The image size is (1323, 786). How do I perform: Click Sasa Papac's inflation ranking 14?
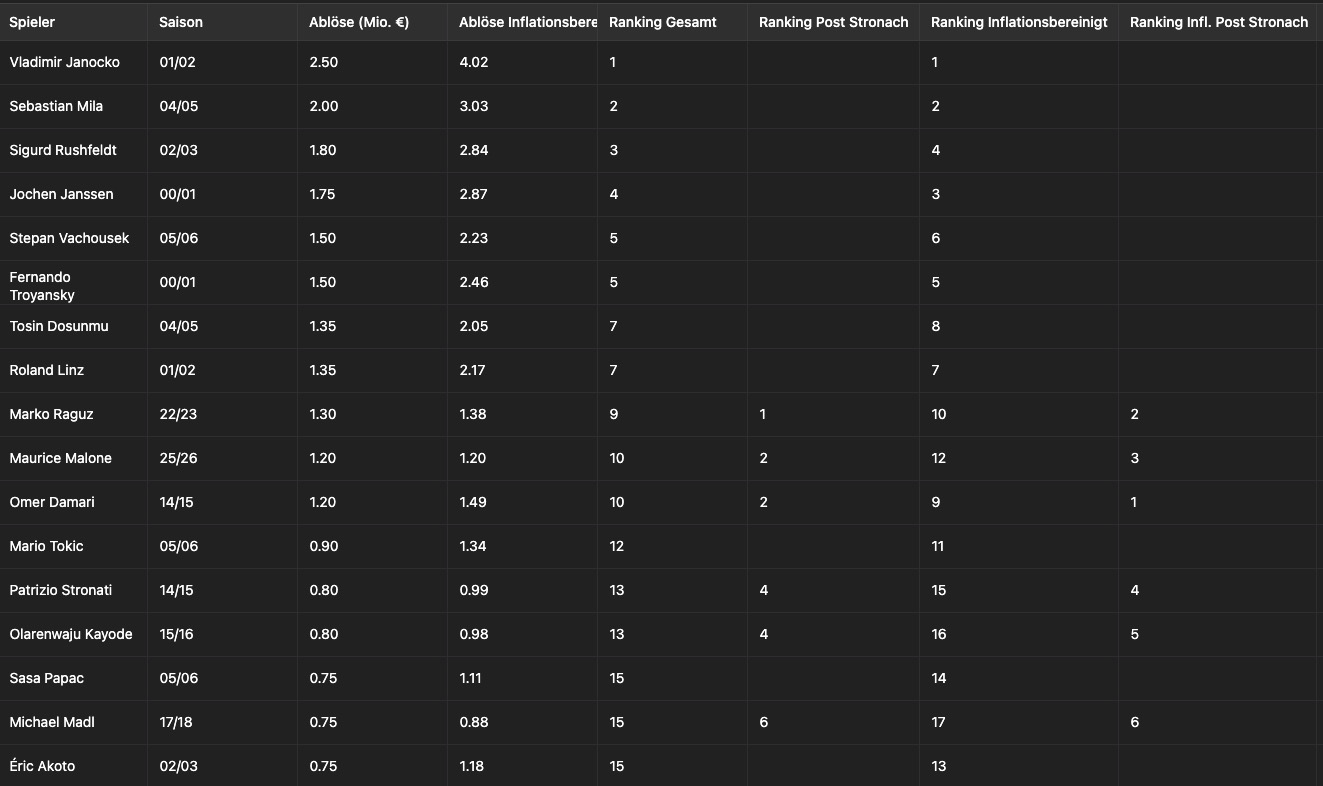pyautogui.click(x=938, y=678)
